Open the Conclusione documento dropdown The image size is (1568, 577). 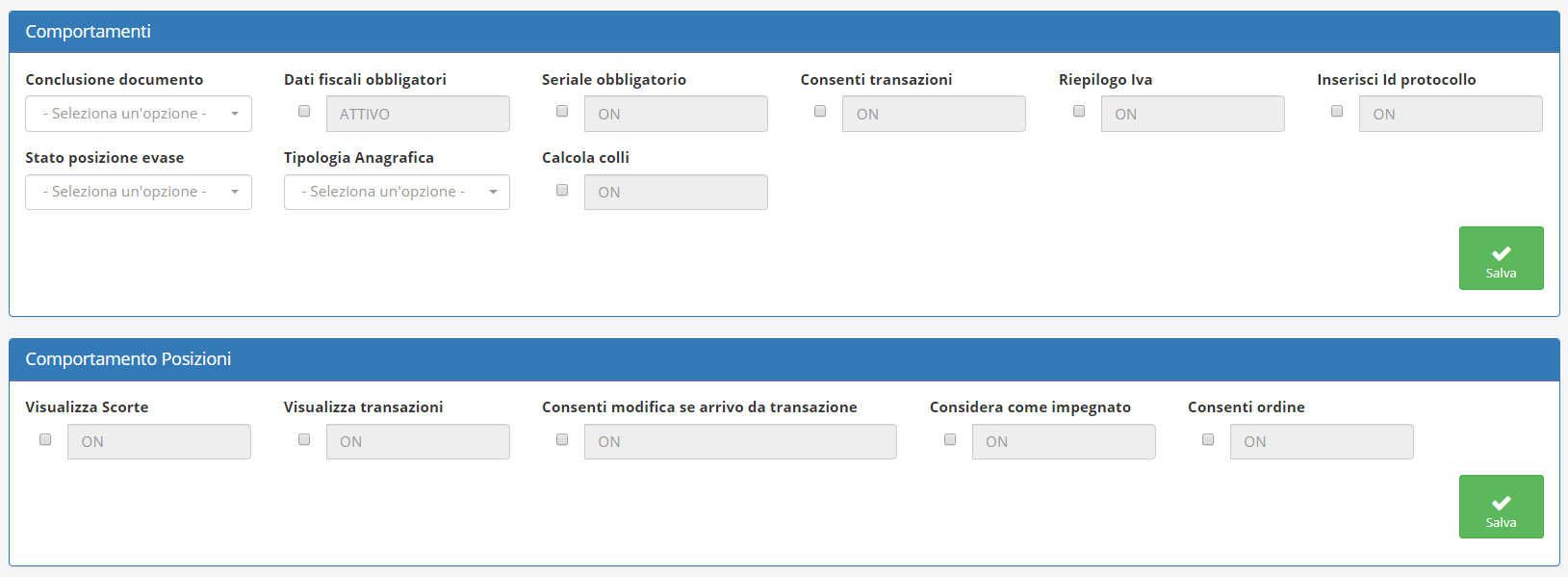(x=139, y=114)
